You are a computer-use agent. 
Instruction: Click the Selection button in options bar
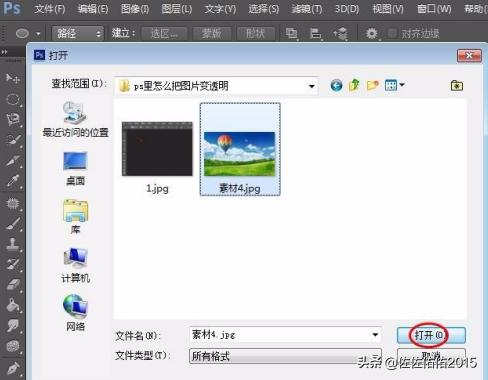click(164, 33)
